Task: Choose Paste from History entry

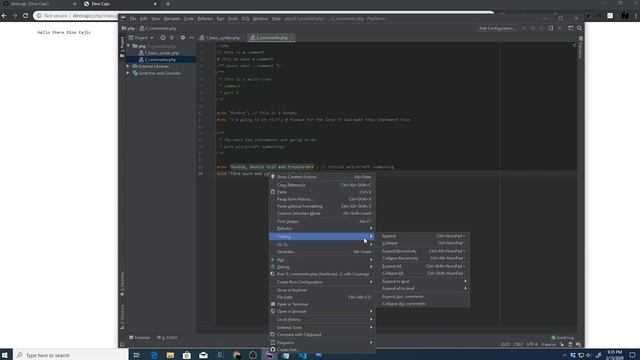Action: click(322, 199)
